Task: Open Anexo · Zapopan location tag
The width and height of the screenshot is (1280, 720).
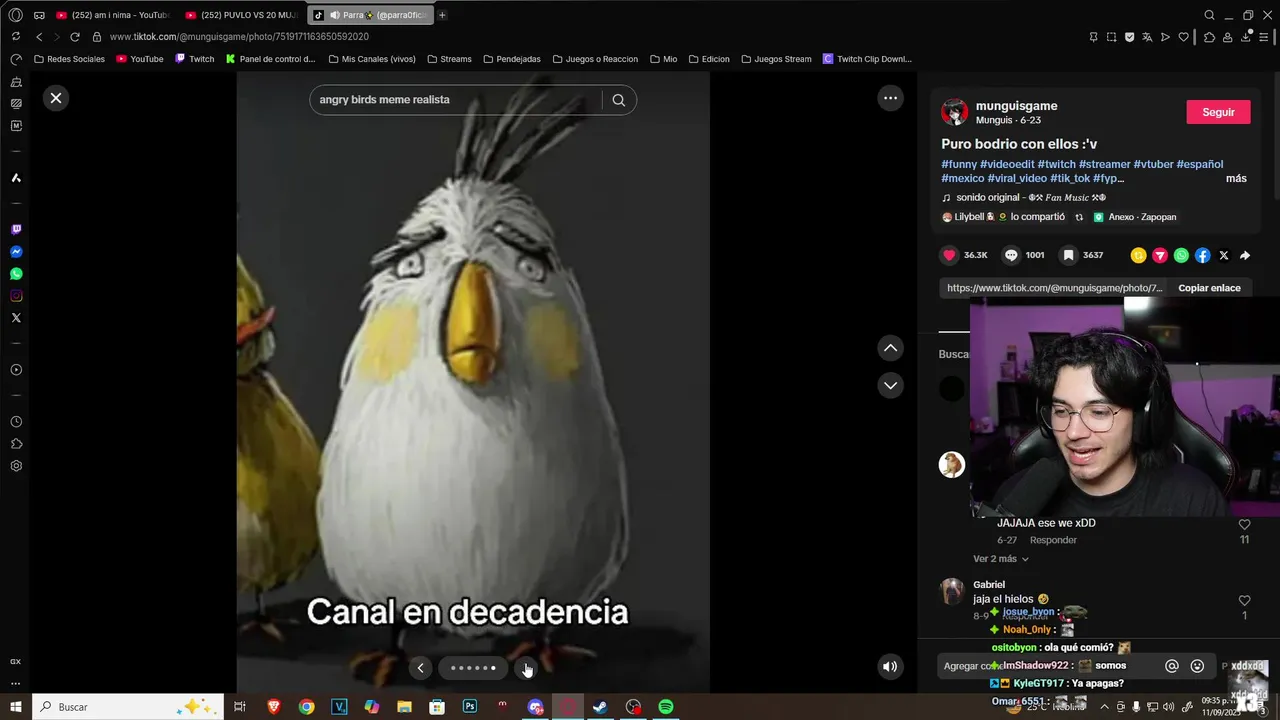Action: [1134, 217]
